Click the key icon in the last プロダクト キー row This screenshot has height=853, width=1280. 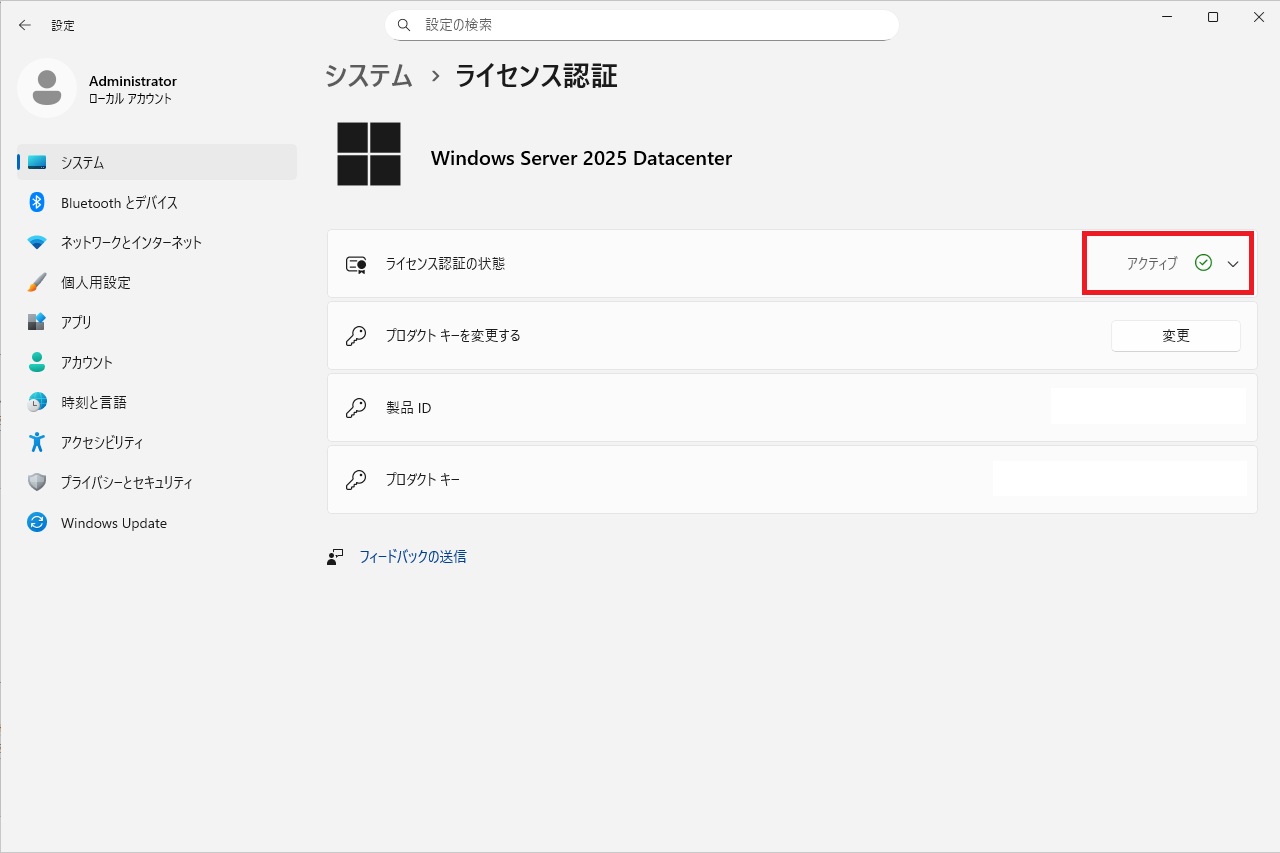(x=356, y=480)
